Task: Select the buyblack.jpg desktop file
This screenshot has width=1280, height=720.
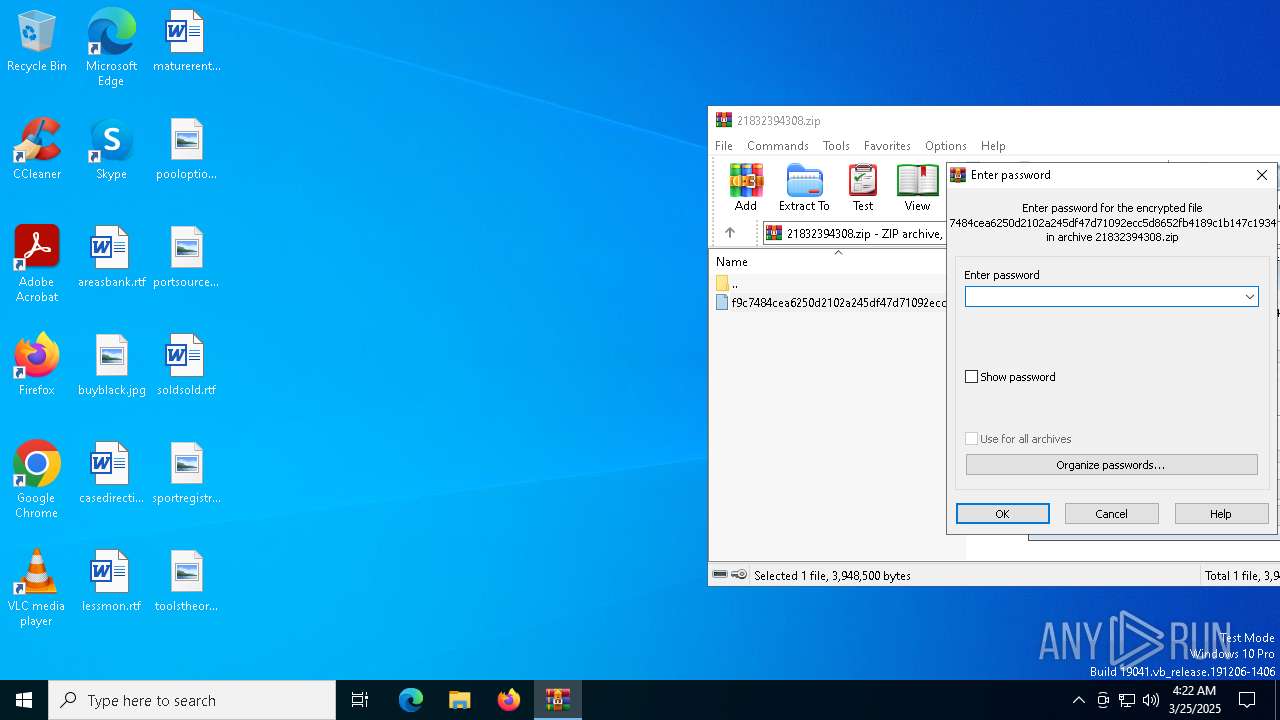Action: pos(111,365)
